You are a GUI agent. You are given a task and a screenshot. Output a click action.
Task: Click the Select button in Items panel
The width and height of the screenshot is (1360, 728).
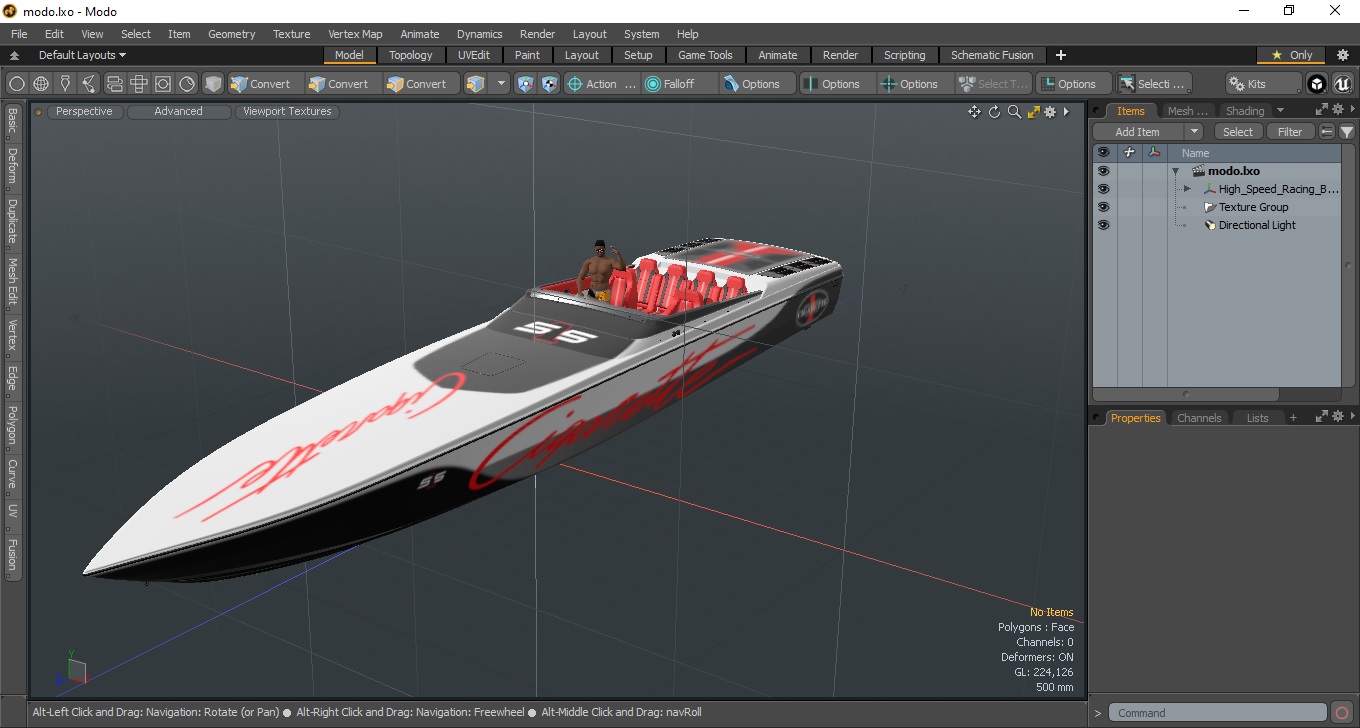pyautogui.click(x=1238, y=132)
